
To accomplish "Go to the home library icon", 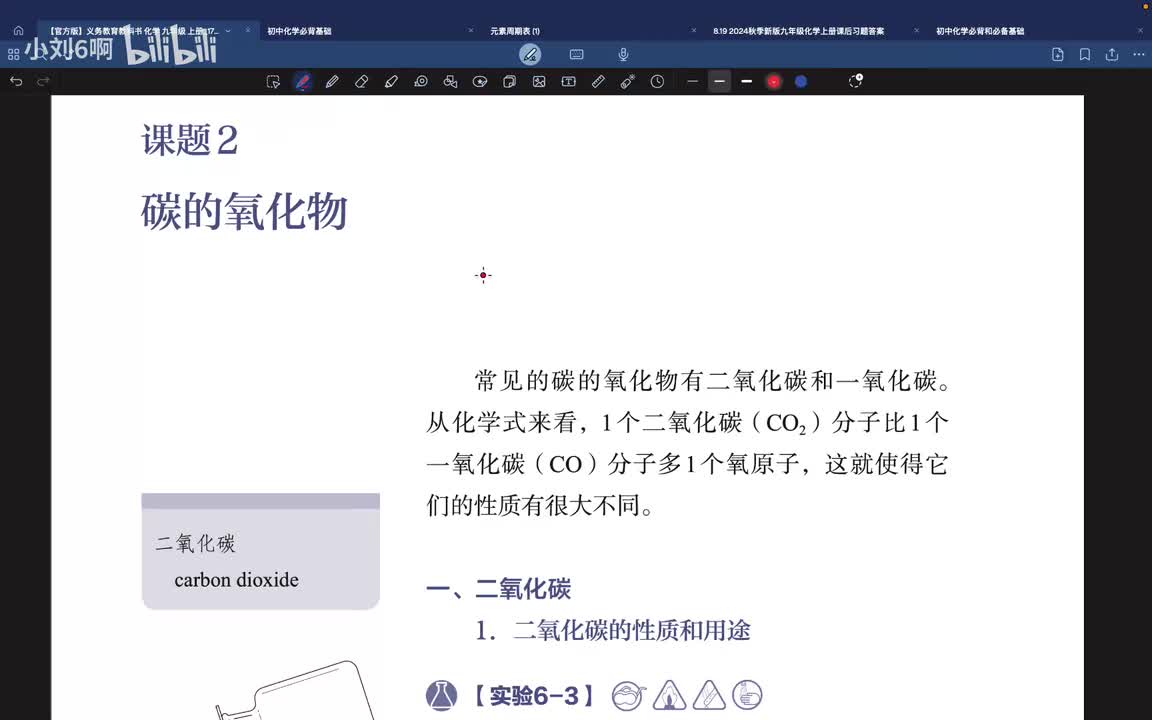I will [18, 31].
